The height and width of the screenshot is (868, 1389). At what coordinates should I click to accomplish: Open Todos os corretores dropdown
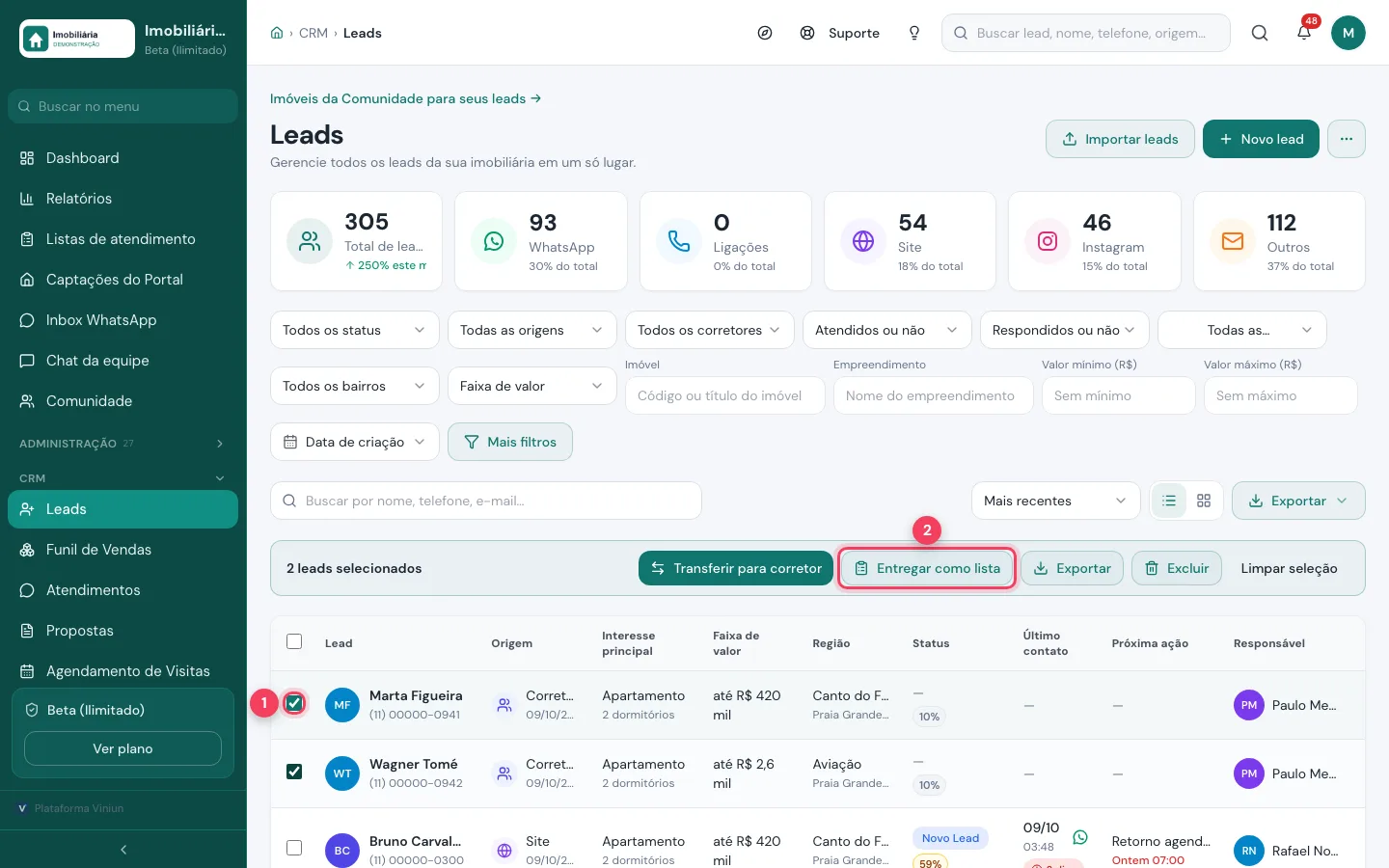tap(710, 330)
